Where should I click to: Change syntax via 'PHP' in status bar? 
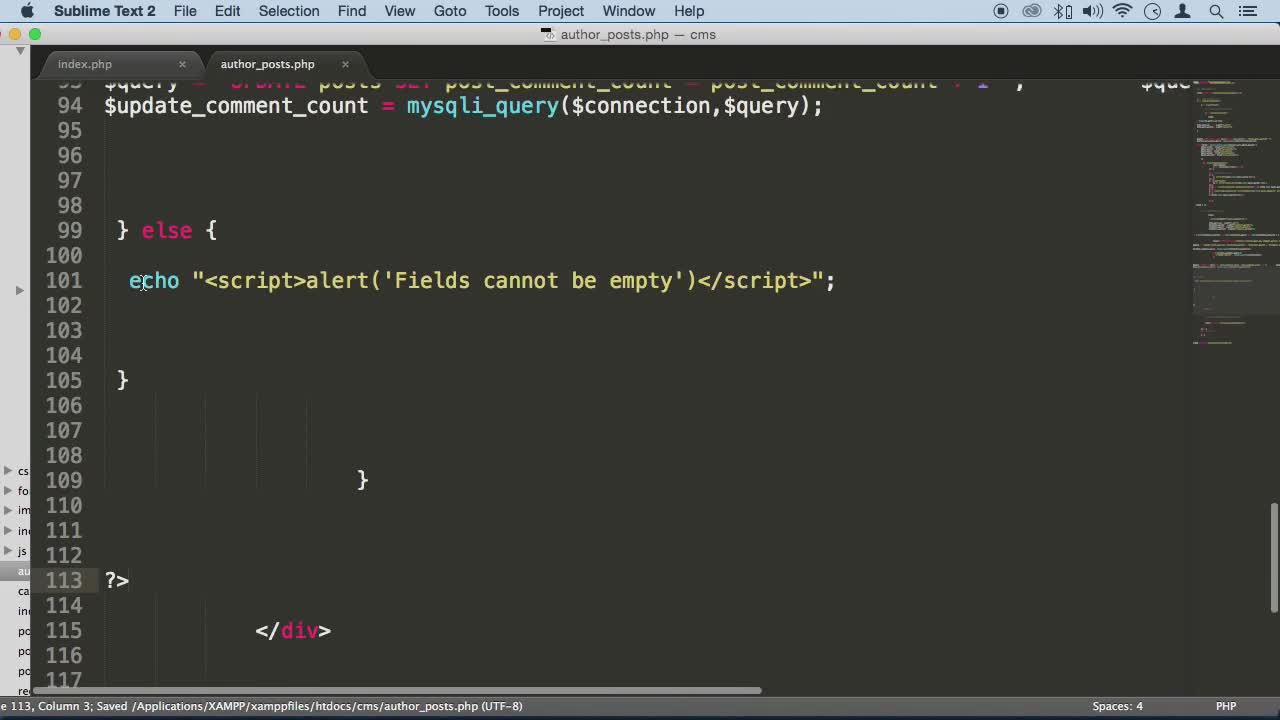(1226, 706)
